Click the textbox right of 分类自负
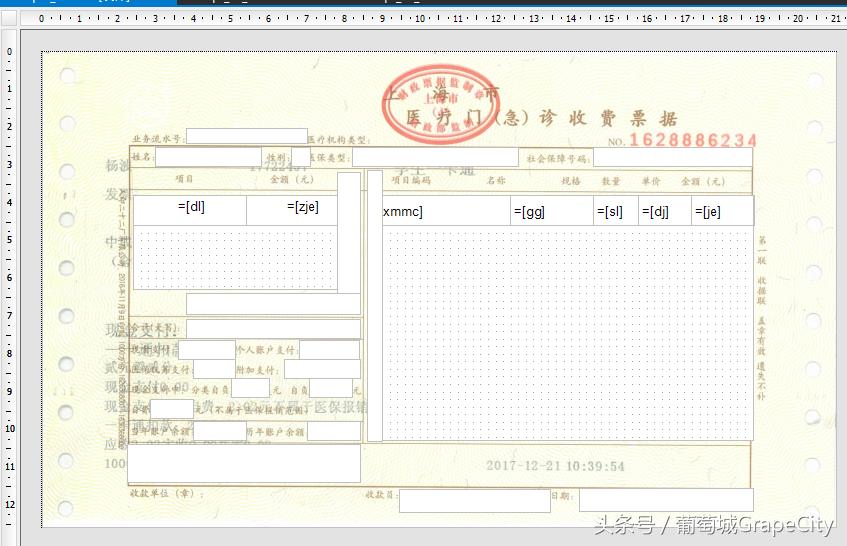 [251, 388]
